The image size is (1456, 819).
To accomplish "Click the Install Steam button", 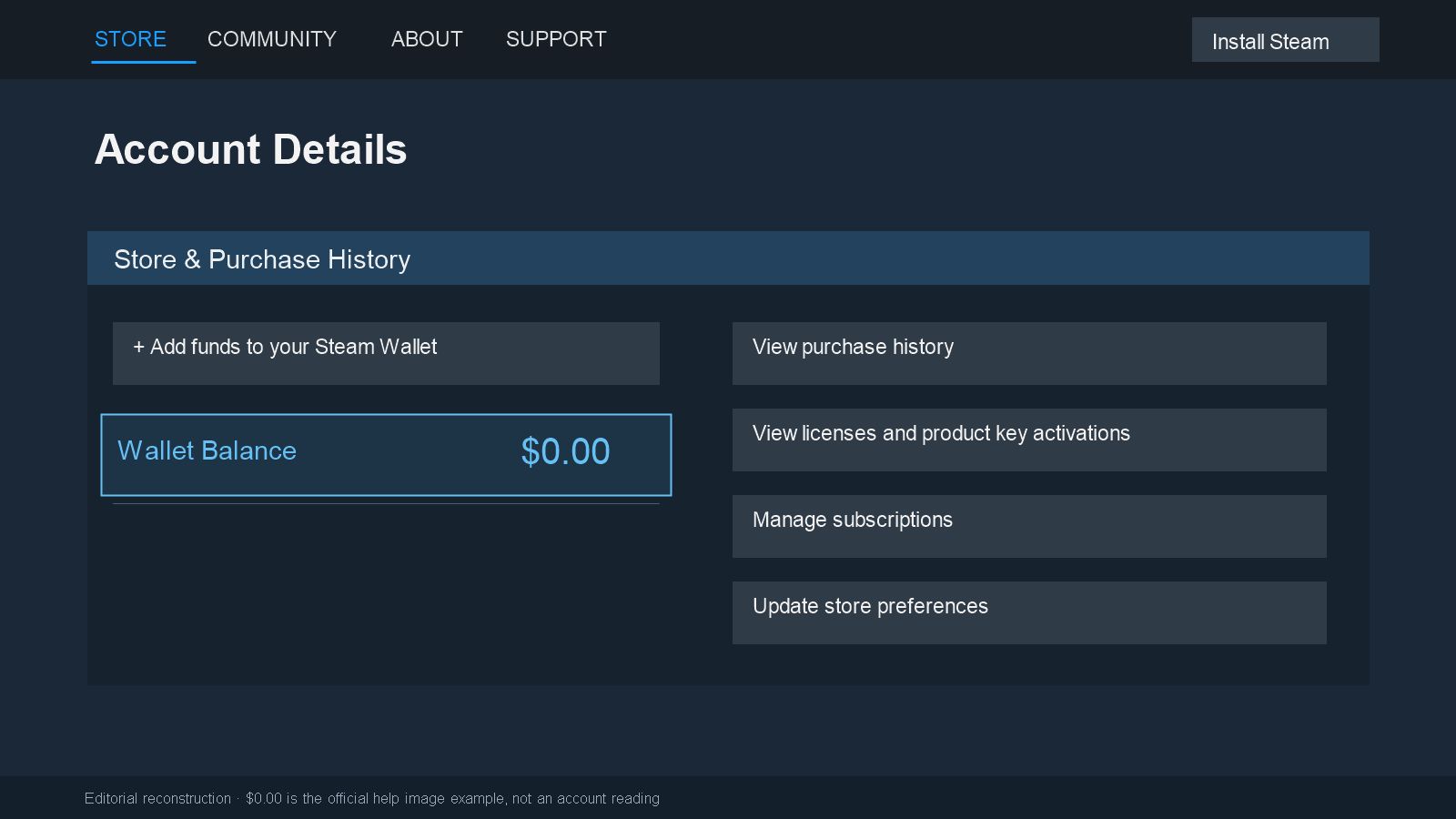I will pos(1285,40).
